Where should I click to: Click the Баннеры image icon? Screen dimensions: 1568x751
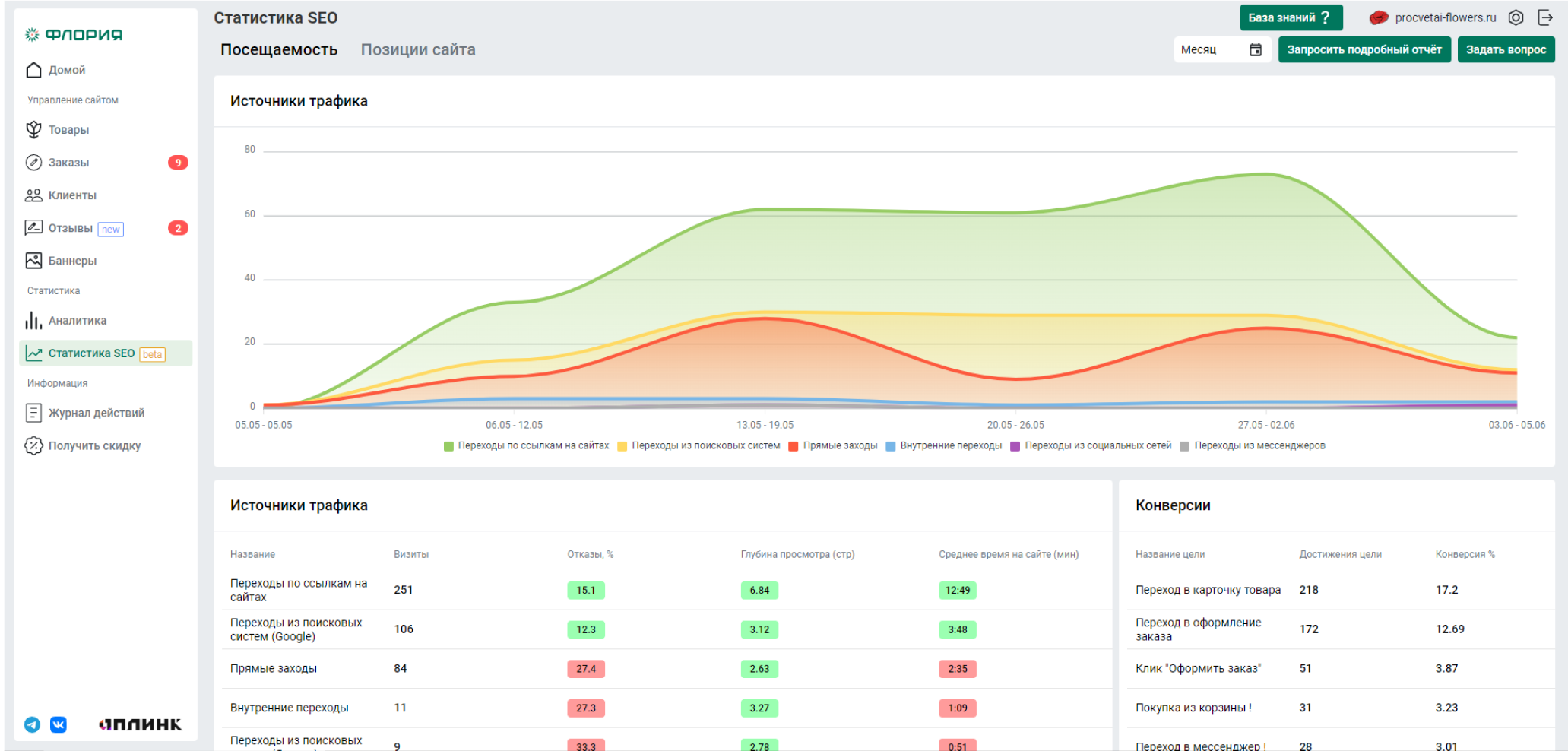[x=33, y=261]
